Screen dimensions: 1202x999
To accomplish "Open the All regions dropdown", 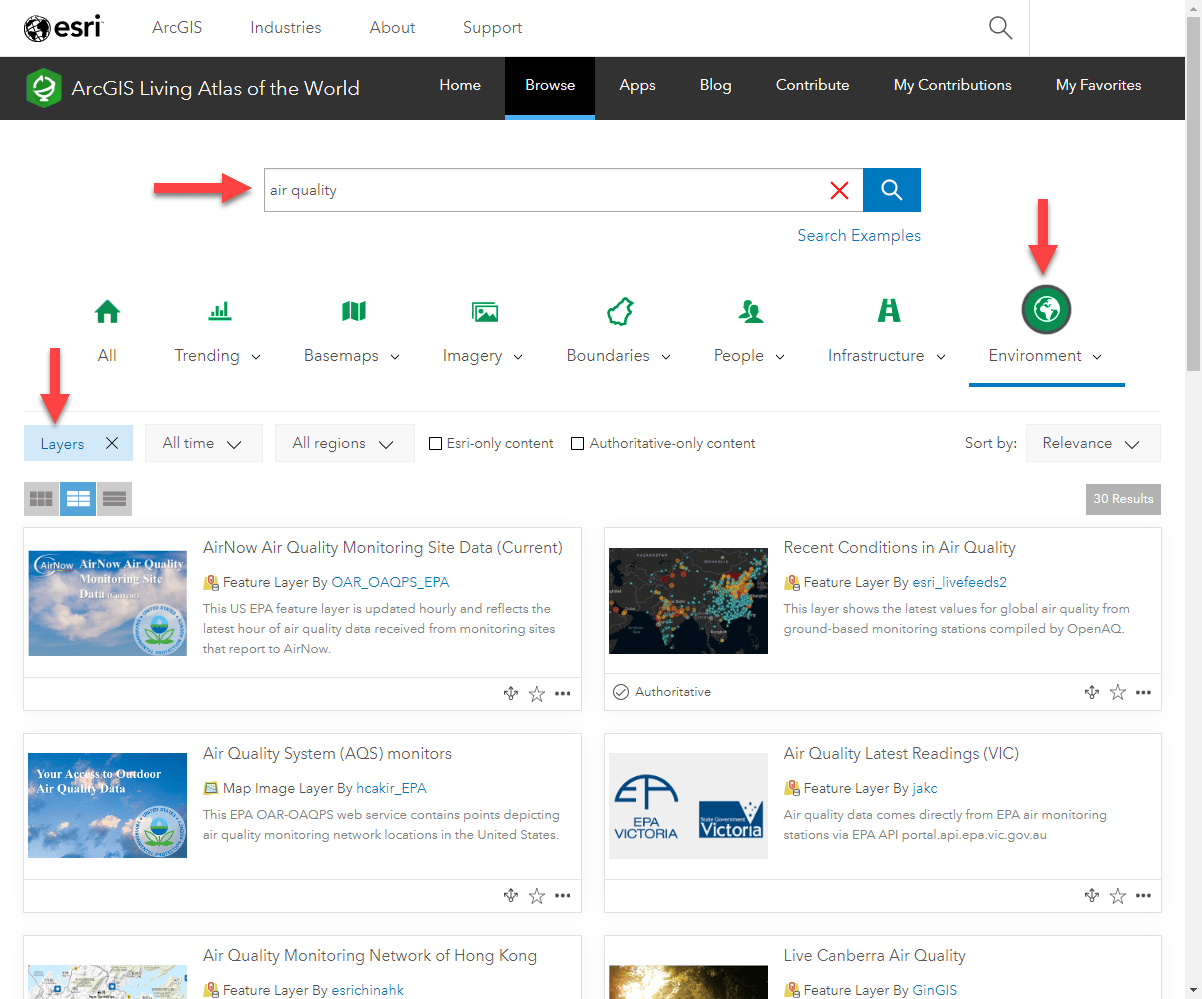I will click(344, 443).
